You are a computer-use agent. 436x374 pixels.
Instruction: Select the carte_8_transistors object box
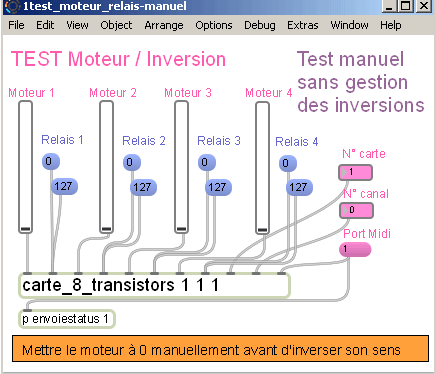[x=154, y=285]
